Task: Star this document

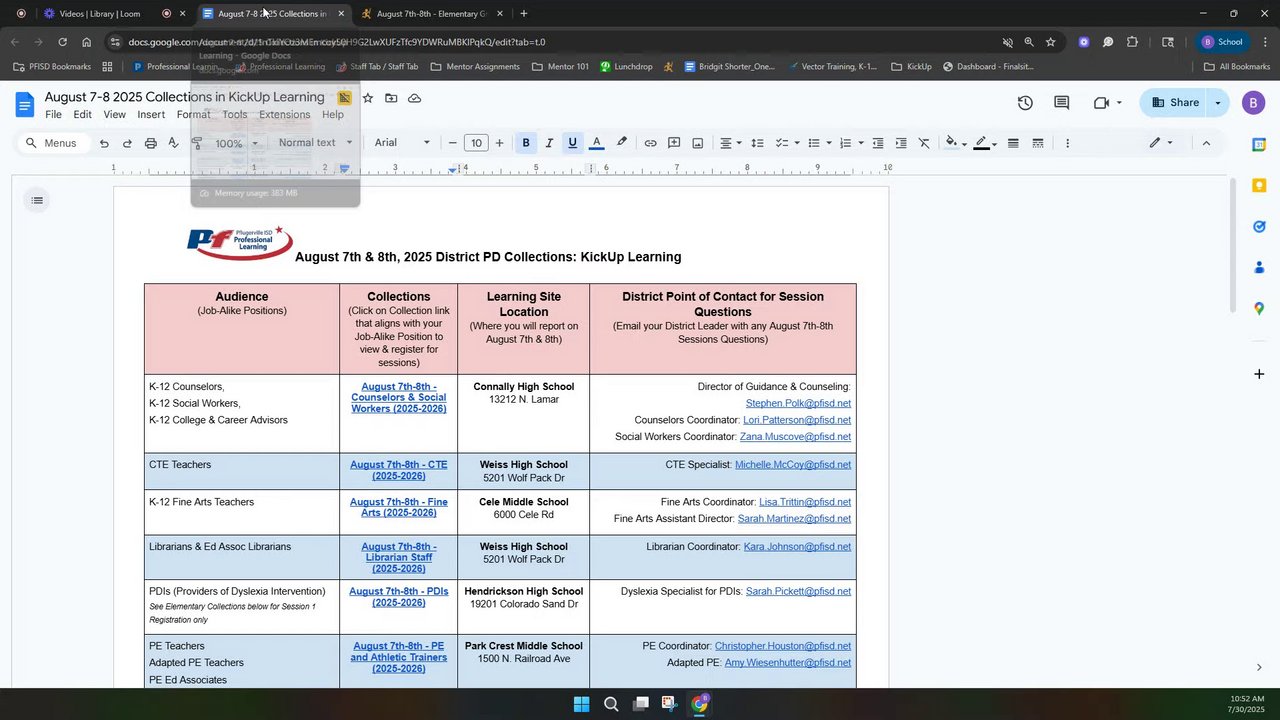Action: pos(368,98)
